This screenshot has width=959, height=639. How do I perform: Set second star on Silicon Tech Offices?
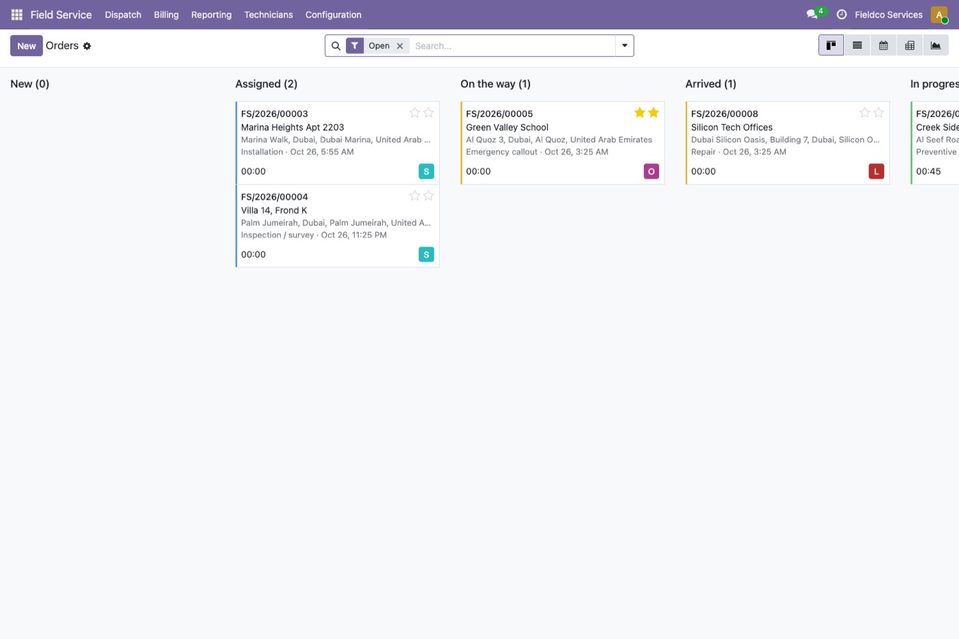coord(879,113)
